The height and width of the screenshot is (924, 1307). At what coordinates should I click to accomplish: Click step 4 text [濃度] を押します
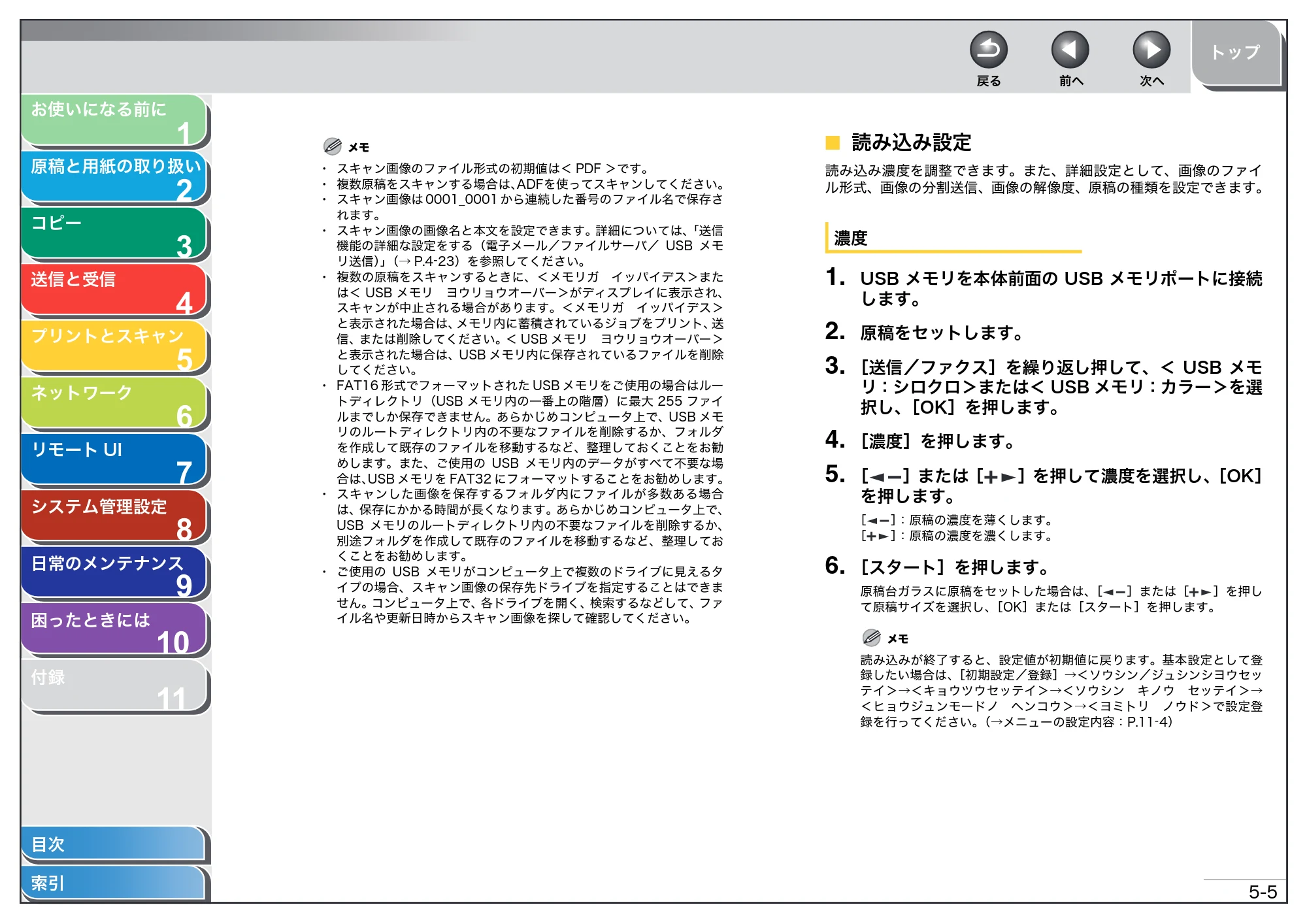click(x=937, y=441)
